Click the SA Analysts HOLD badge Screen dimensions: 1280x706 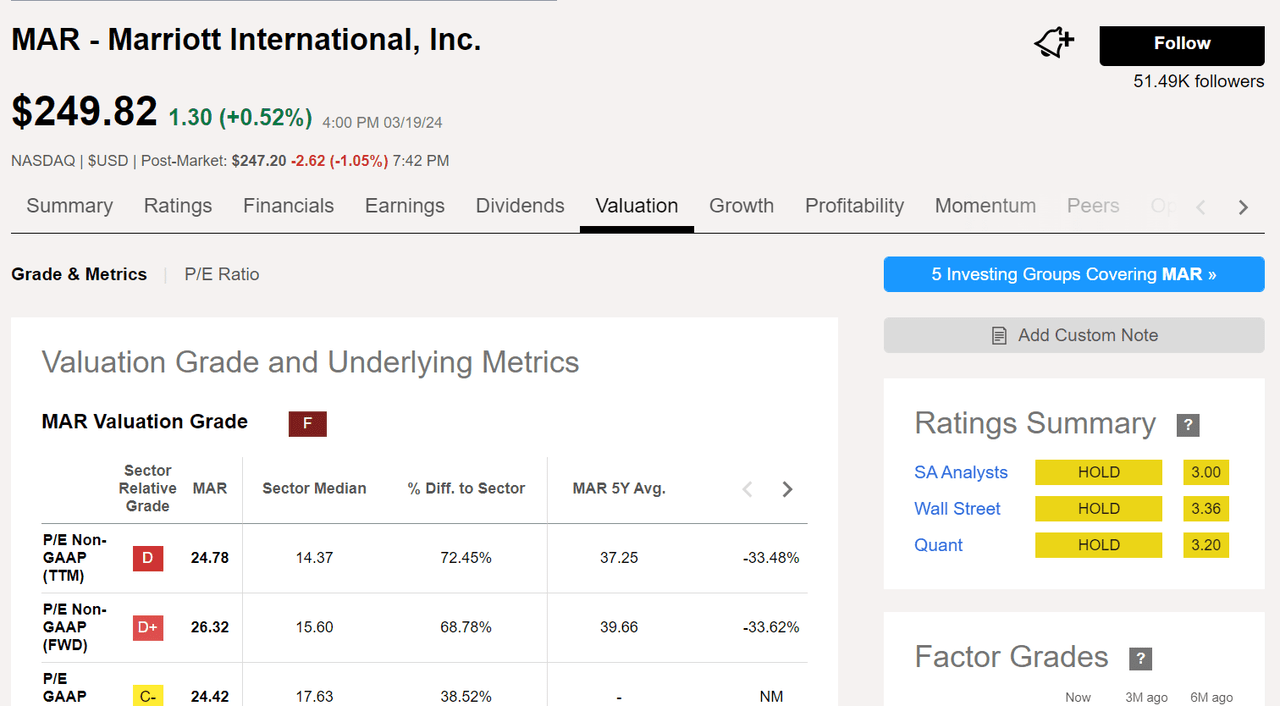tap(1099, 472)
